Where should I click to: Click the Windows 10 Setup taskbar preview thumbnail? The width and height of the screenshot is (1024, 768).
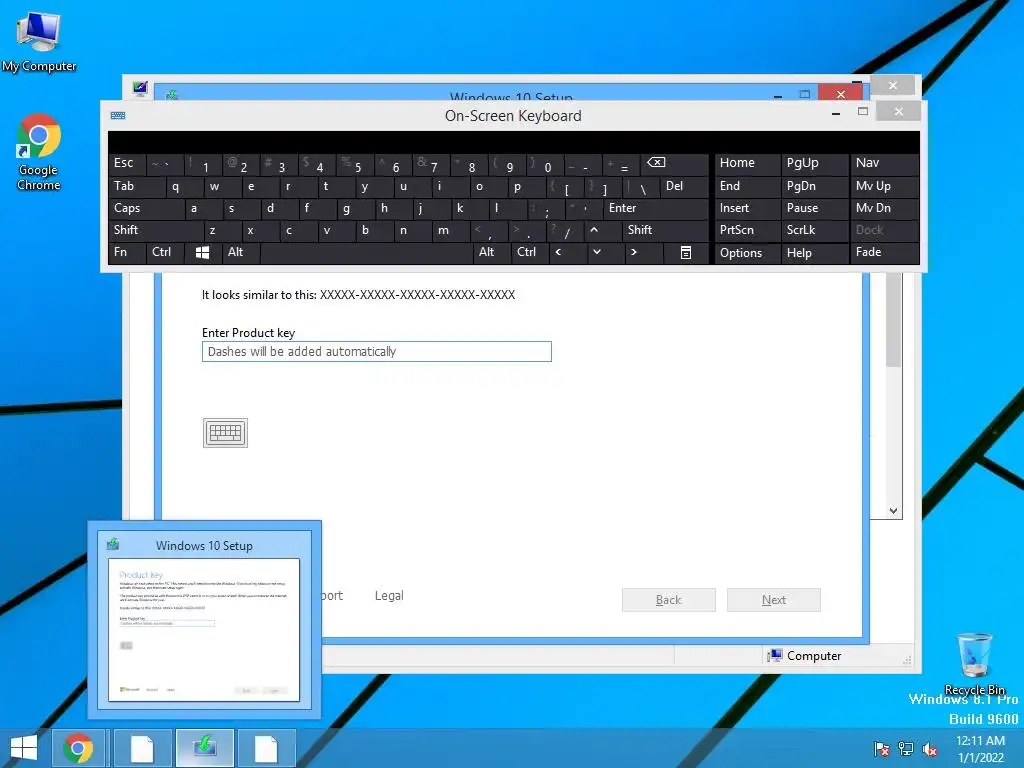[204, 620]
